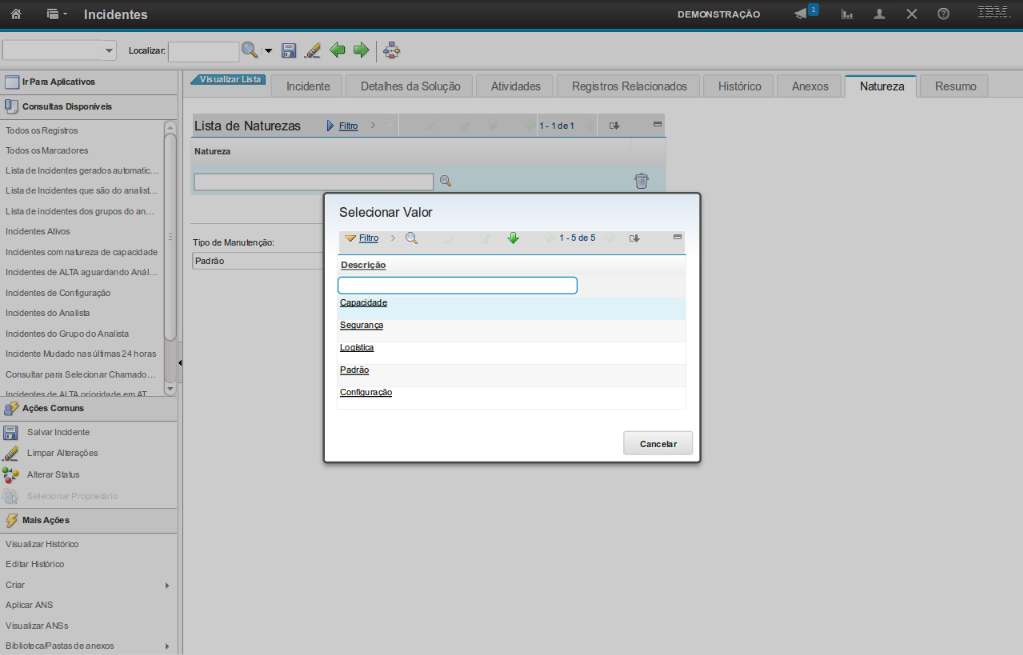Open the bulletin board megaphone notifications
Image resolution: width=1023 pixels, height=655 pixels.
pyautogui.click(x=802, y=14)
